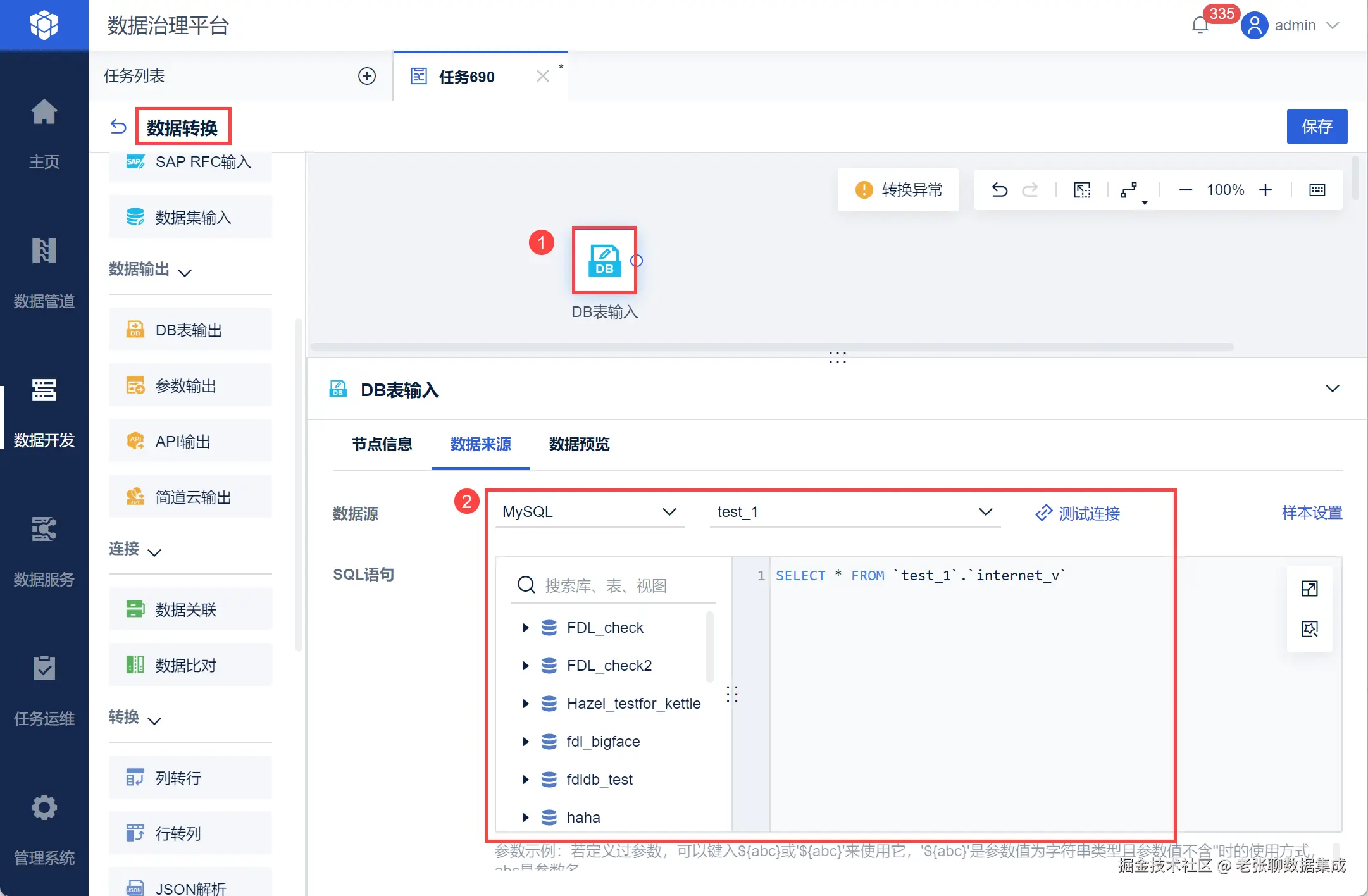
Task: Click the SQL preview icon below expand
Action: 1310,629
